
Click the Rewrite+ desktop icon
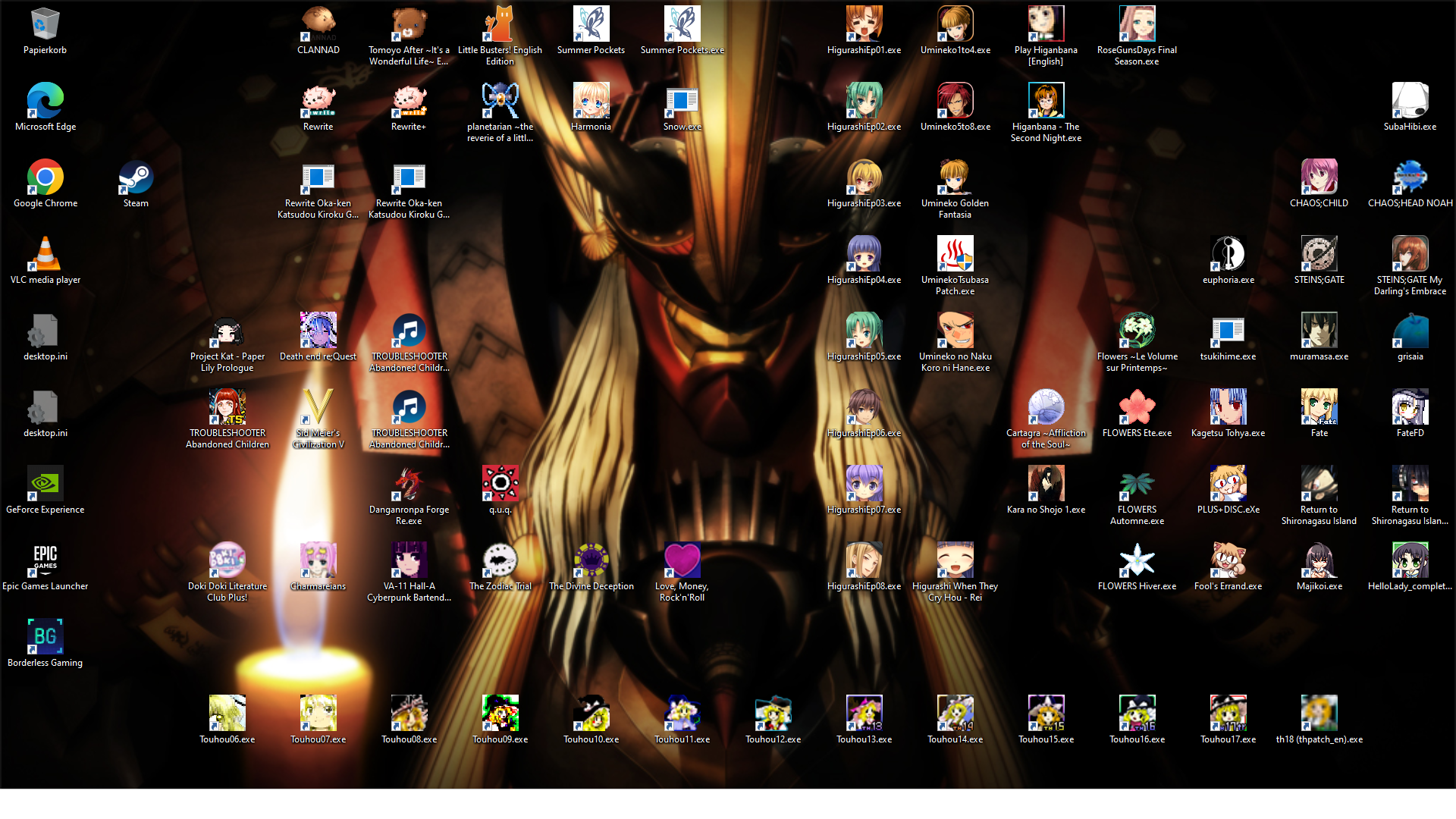[409, 101]
